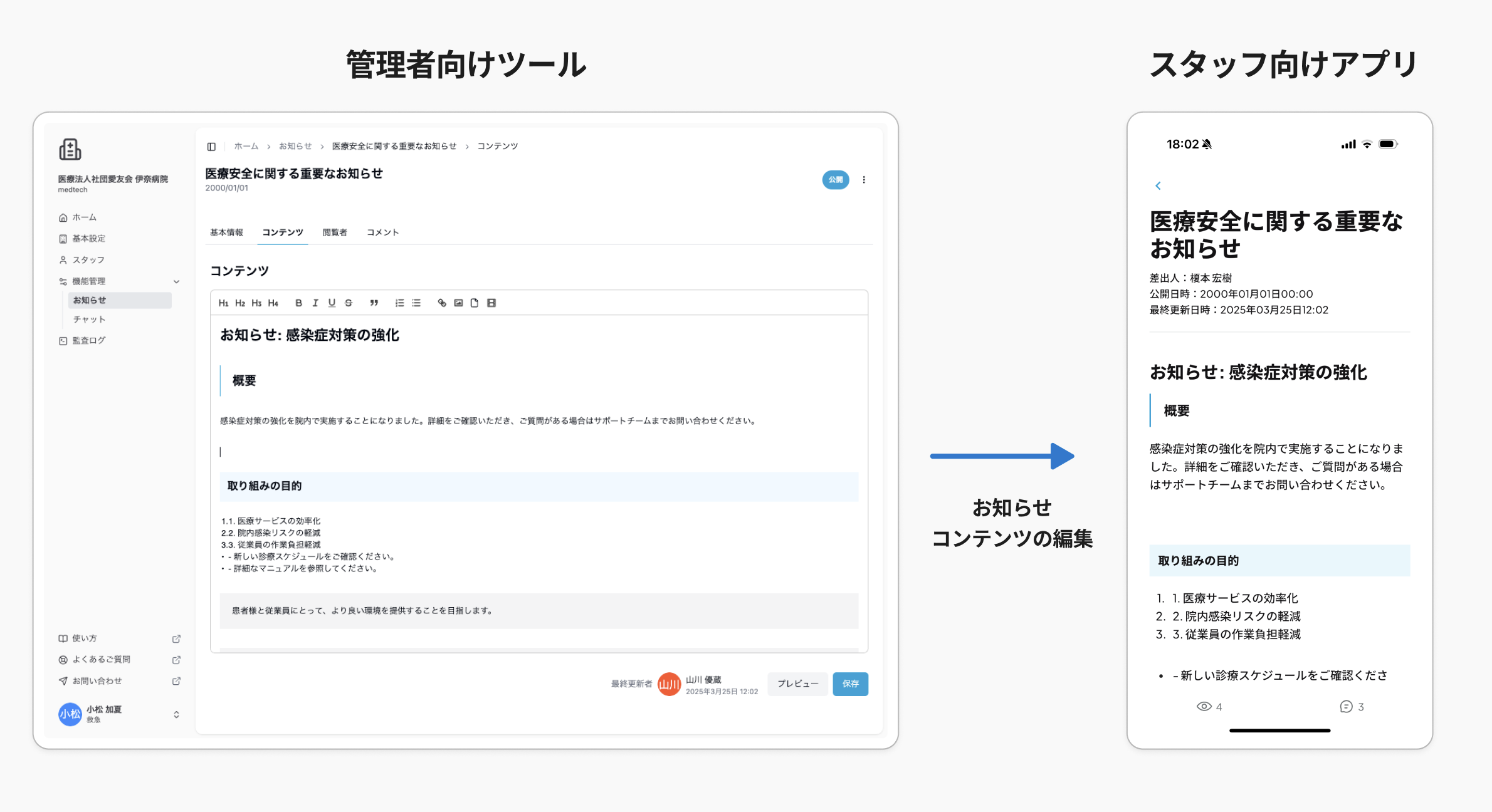The height and width of the screenshot is (812, 1492).
Task: Click the editor heading お知らせ: 感染症対策の強化
Action: coord(310,336)
